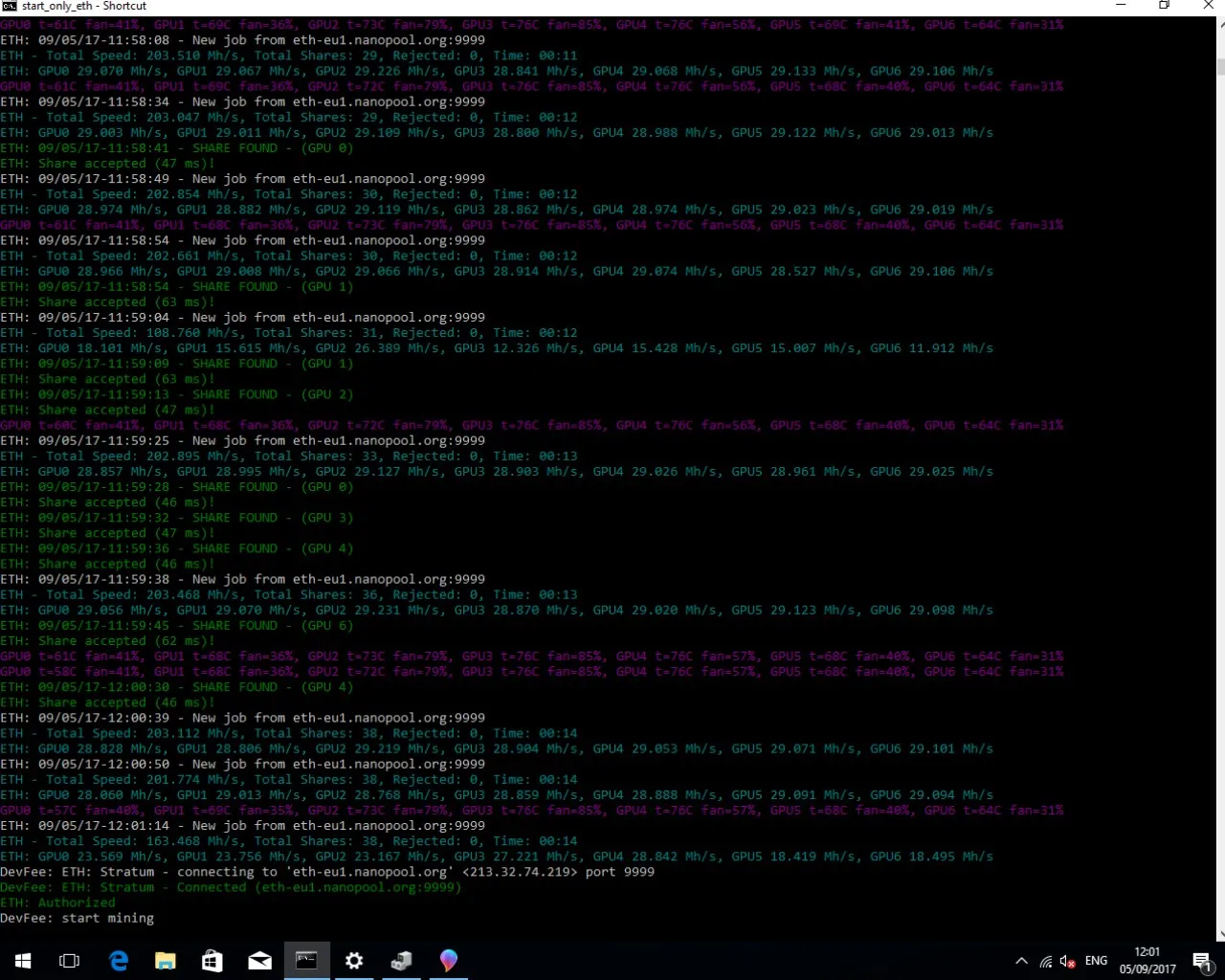
Task: Select the command prompt taskbar icon
Action: [306, 960]
